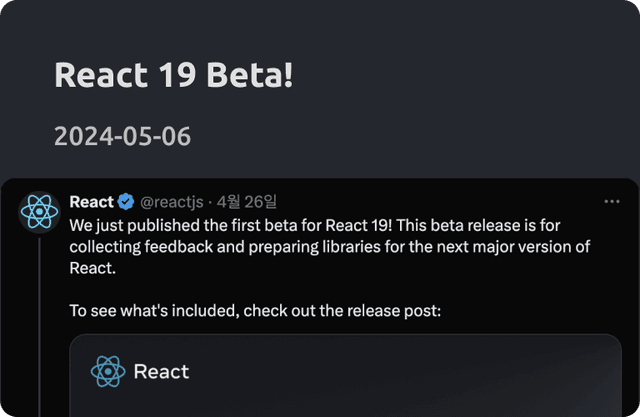
Task: Click the blue verified badge
Action: [127, 202]
